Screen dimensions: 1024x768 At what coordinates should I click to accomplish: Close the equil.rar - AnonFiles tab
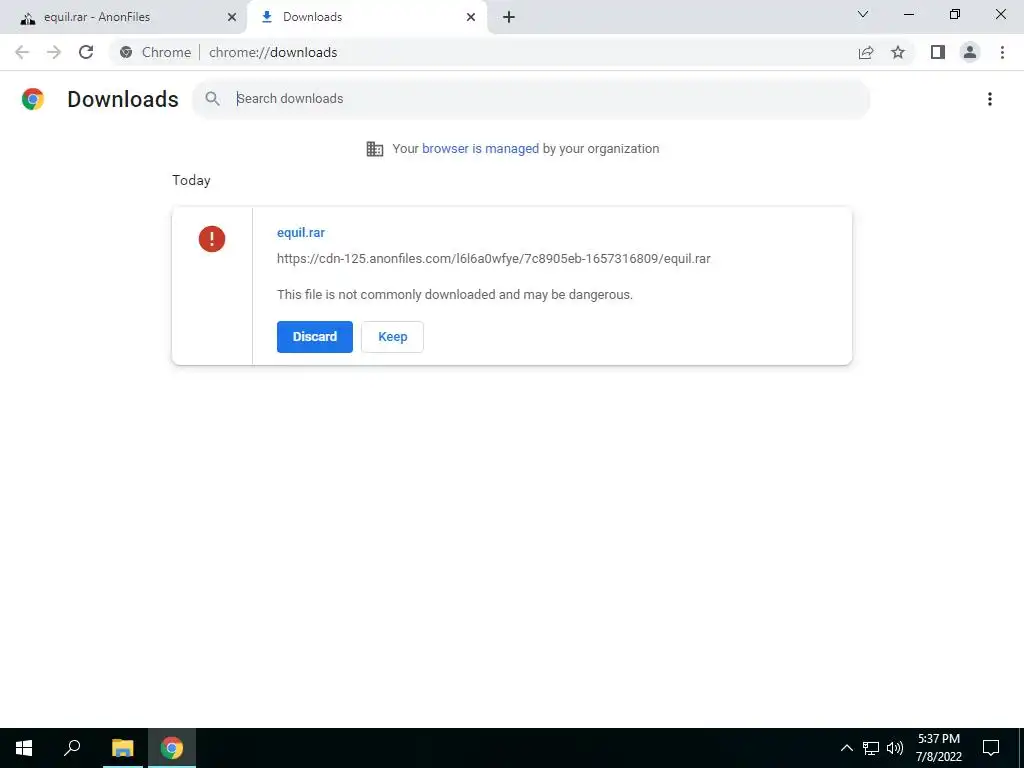coord(232,18)
